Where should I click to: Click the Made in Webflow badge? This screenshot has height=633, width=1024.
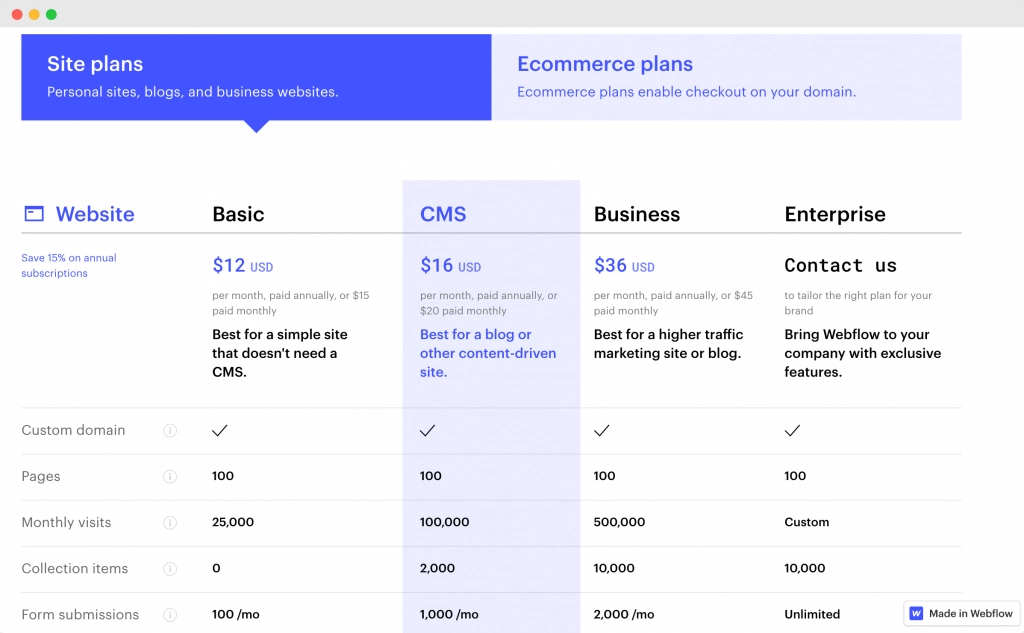point(961,613)
